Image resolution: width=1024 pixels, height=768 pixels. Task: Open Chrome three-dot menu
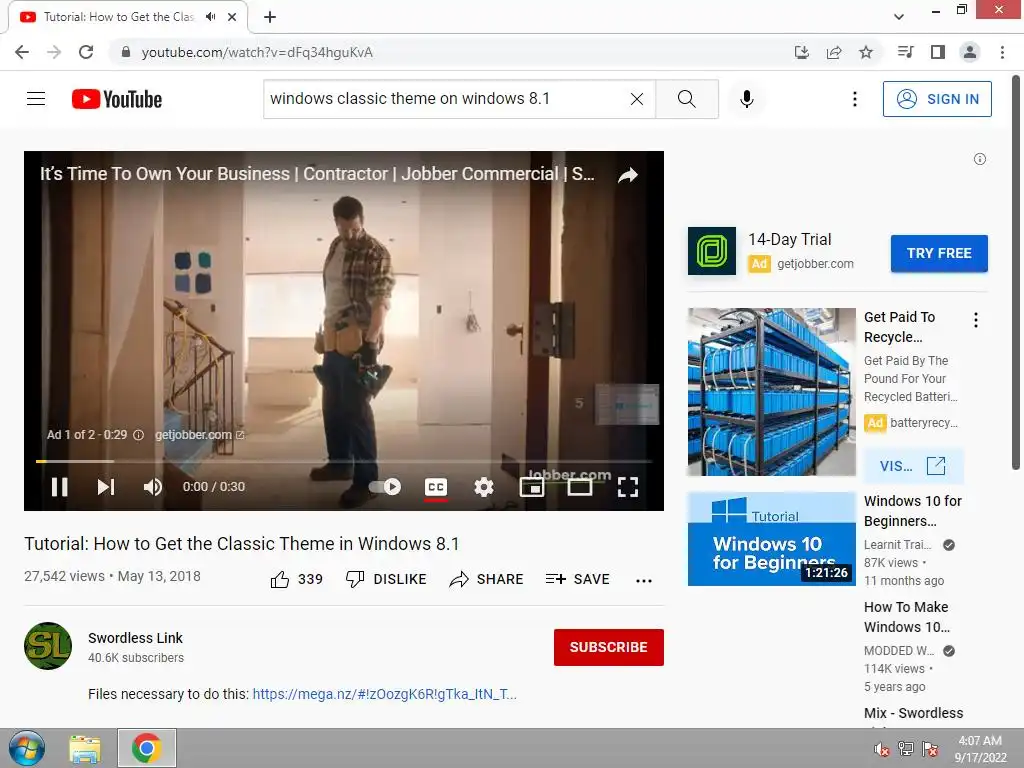click(x=1002, y=52)
